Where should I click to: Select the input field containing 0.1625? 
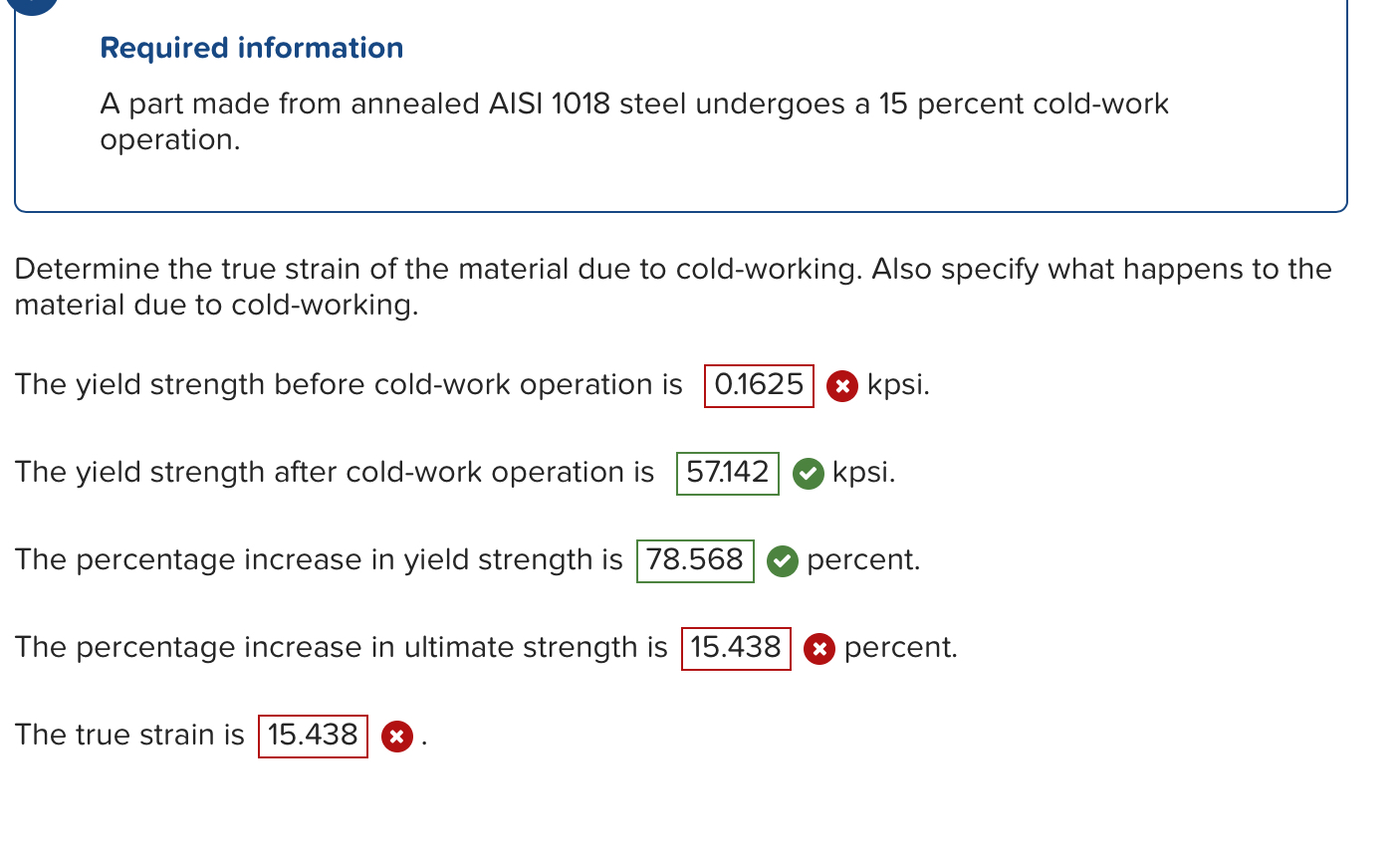tap(759, 385)
